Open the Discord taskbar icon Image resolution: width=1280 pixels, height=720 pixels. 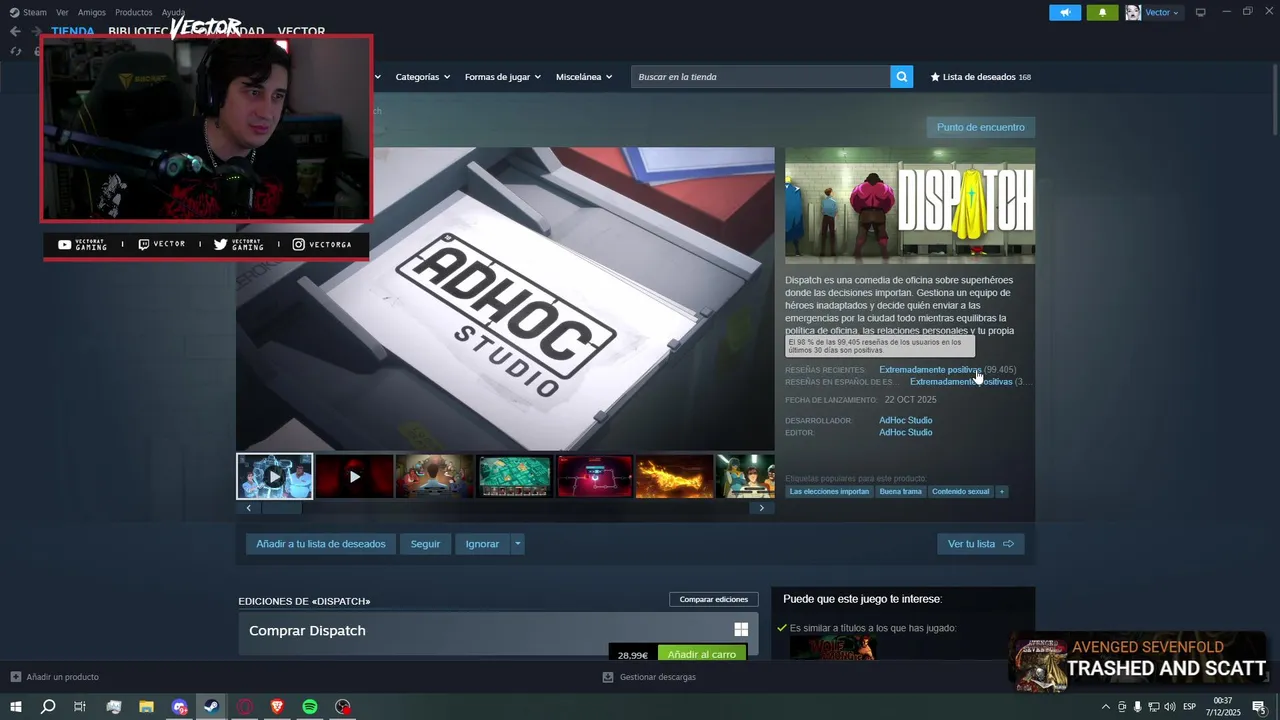[179, 707]
